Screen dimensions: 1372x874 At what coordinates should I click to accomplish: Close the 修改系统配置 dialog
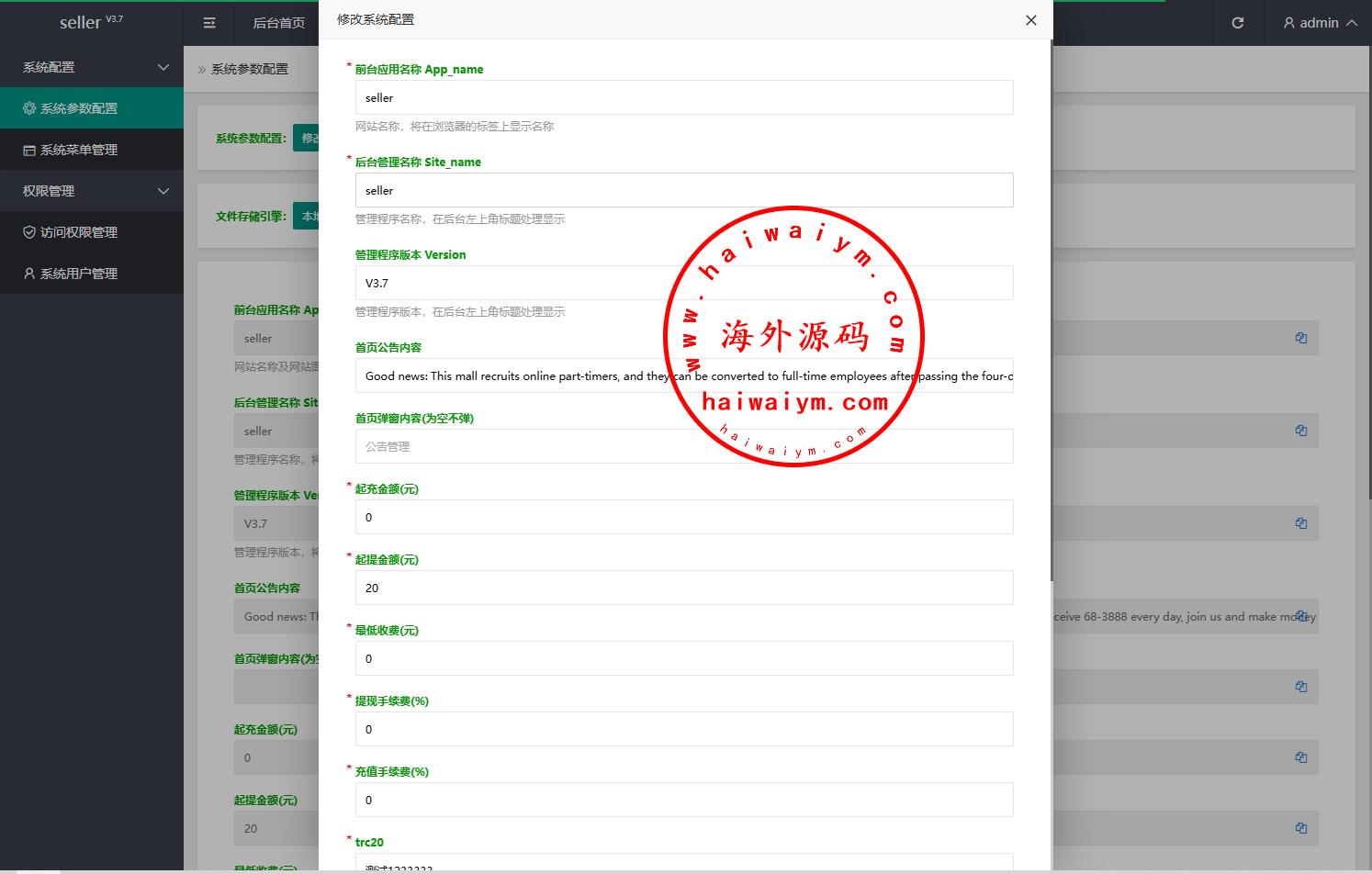point(1031,20)
